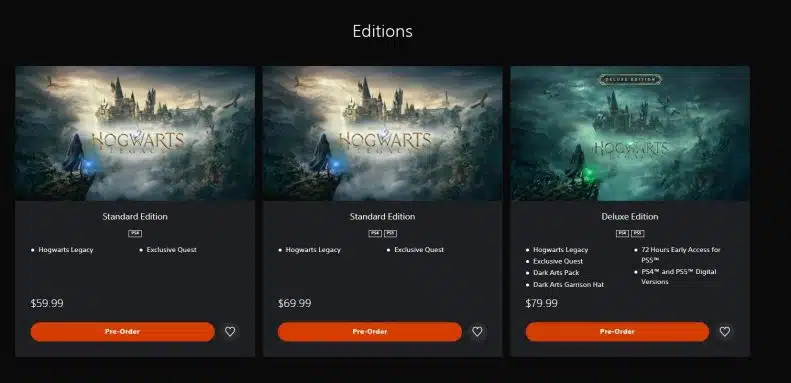Click the Standard Edition title on the $59.99 card
Screen dimensions: 791x383
coord(135,216)
